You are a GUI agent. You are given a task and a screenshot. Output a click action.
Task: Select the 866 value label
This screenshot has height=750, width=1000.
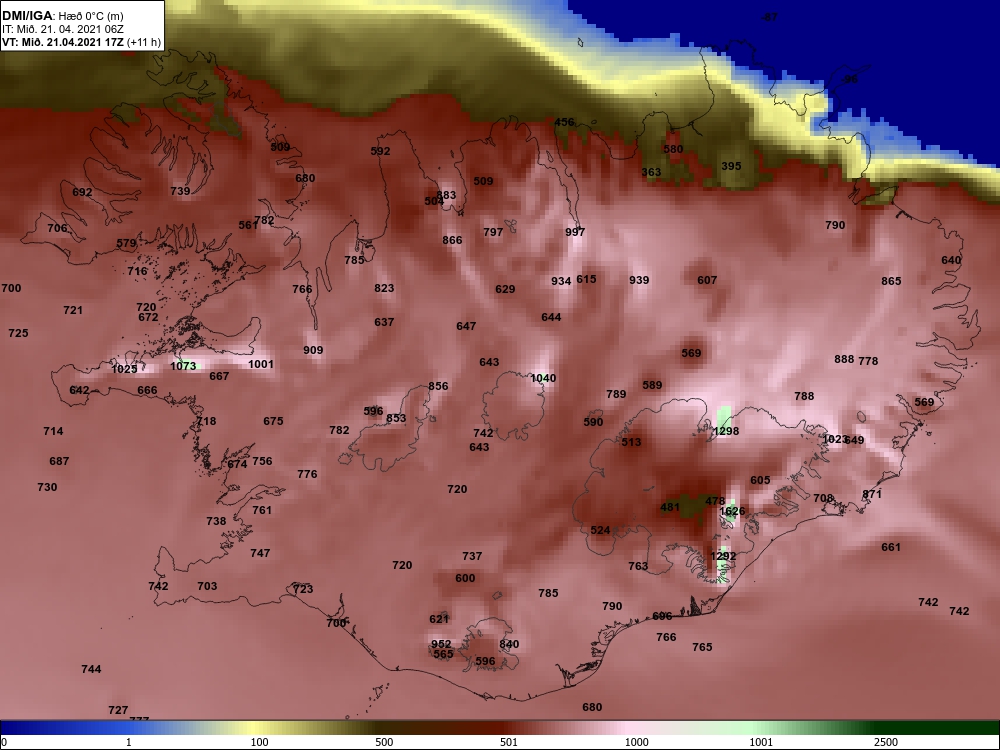(452, 240)
